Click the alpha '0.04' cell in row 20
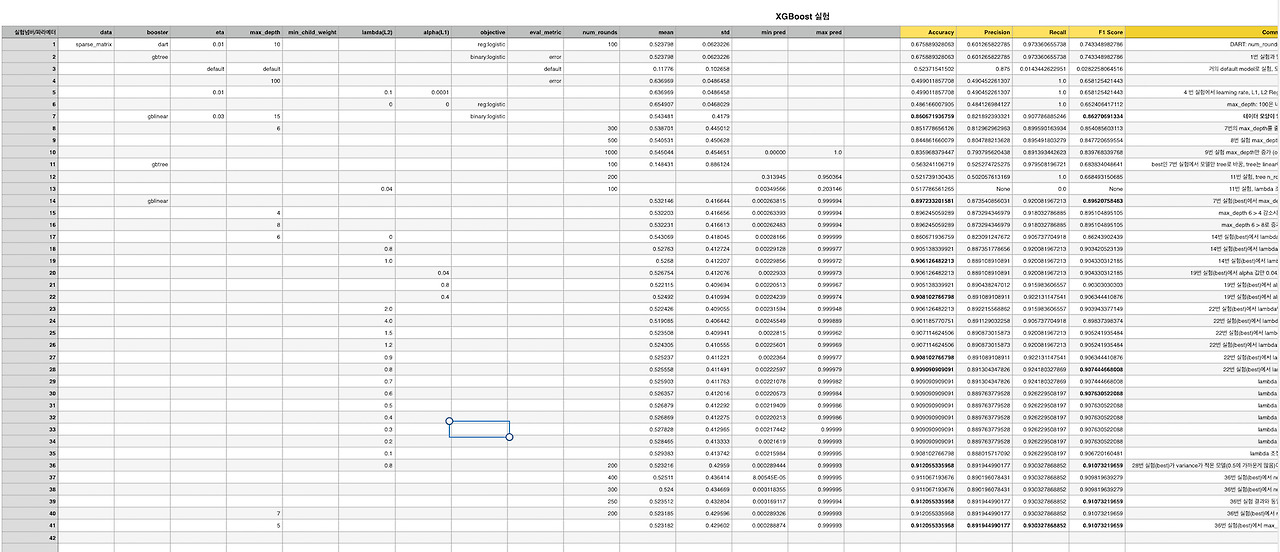Screen dimensions: 1280x552 click(x=422, y=272)
